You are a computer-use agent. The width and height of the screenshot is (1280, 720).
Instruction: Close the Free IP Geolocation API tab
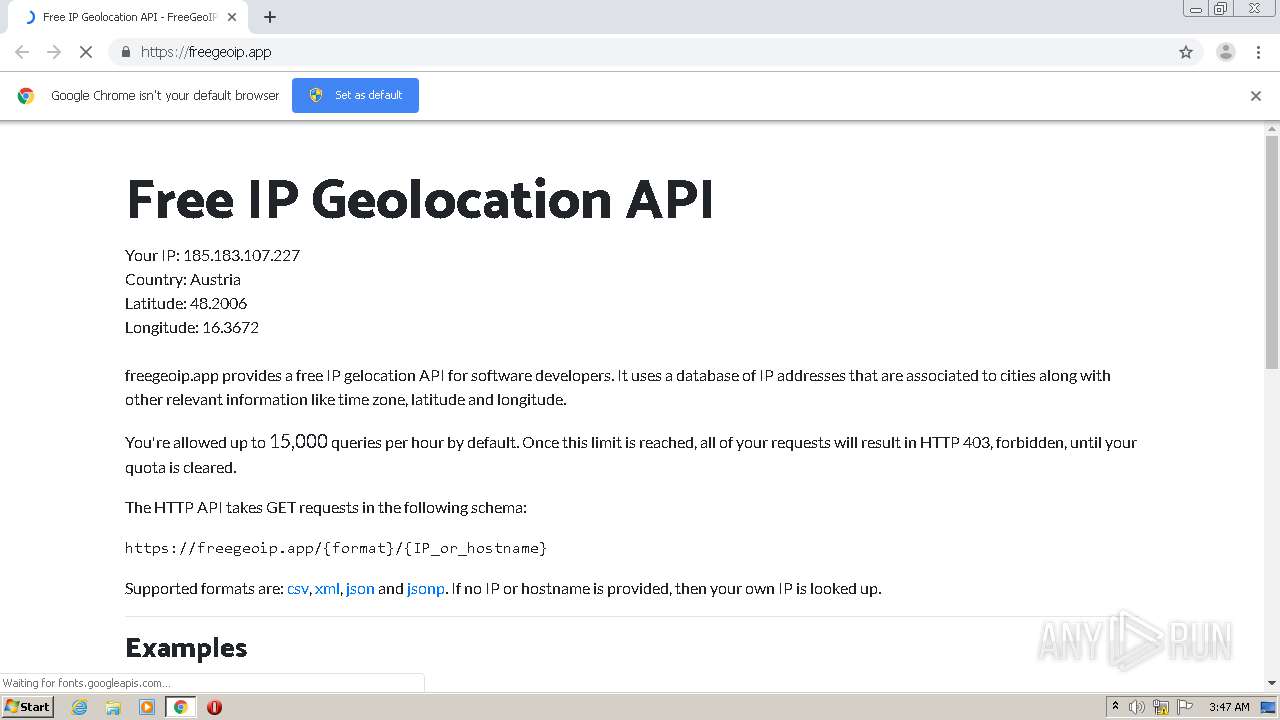point(233,17)
